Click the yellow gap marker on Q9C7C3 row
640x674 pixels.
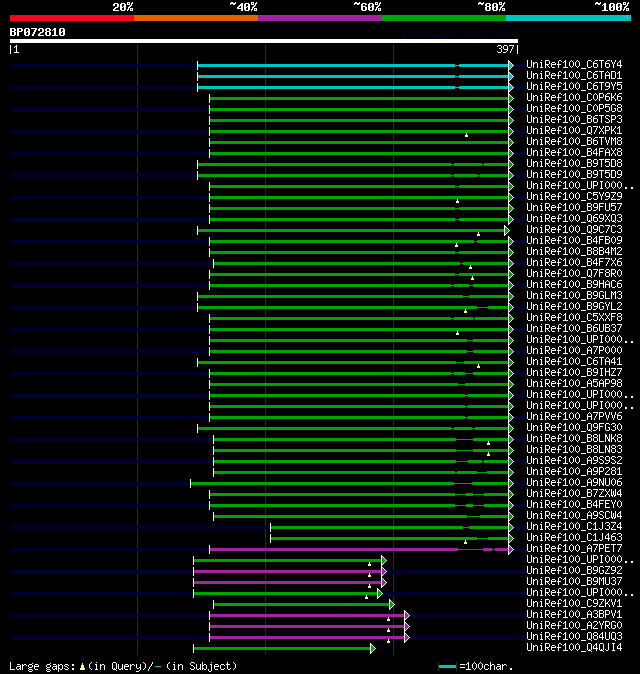click(x=478, y=234)
